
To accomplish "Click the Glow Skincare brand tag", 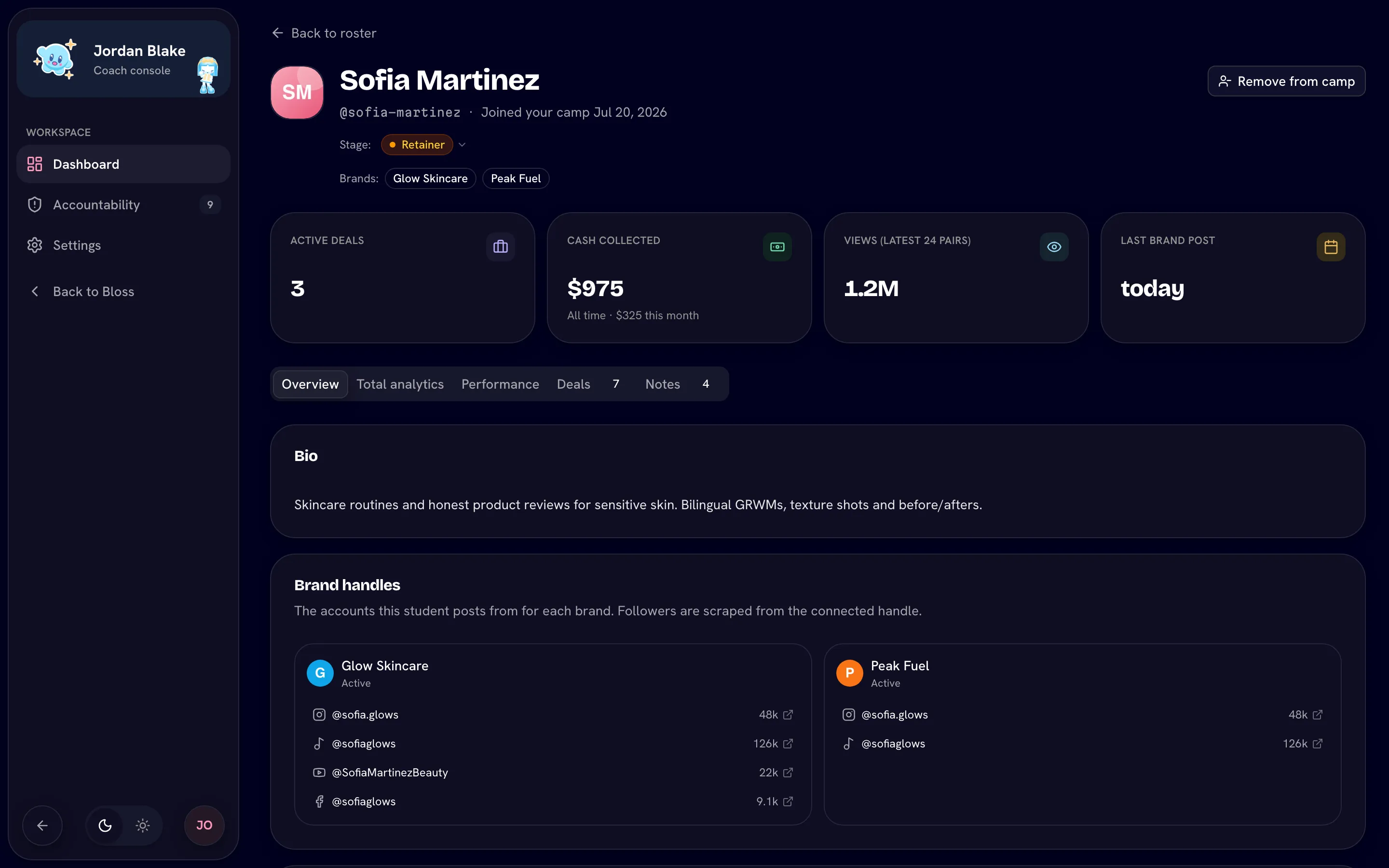I will (x=431, y=178).
